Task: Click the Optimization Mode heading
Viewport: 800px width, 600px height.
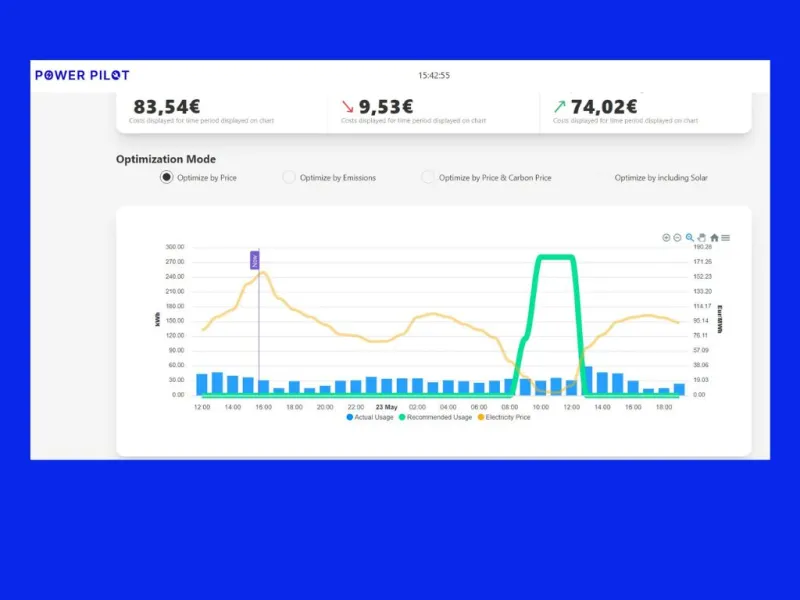Action: (x=166, y=159)
